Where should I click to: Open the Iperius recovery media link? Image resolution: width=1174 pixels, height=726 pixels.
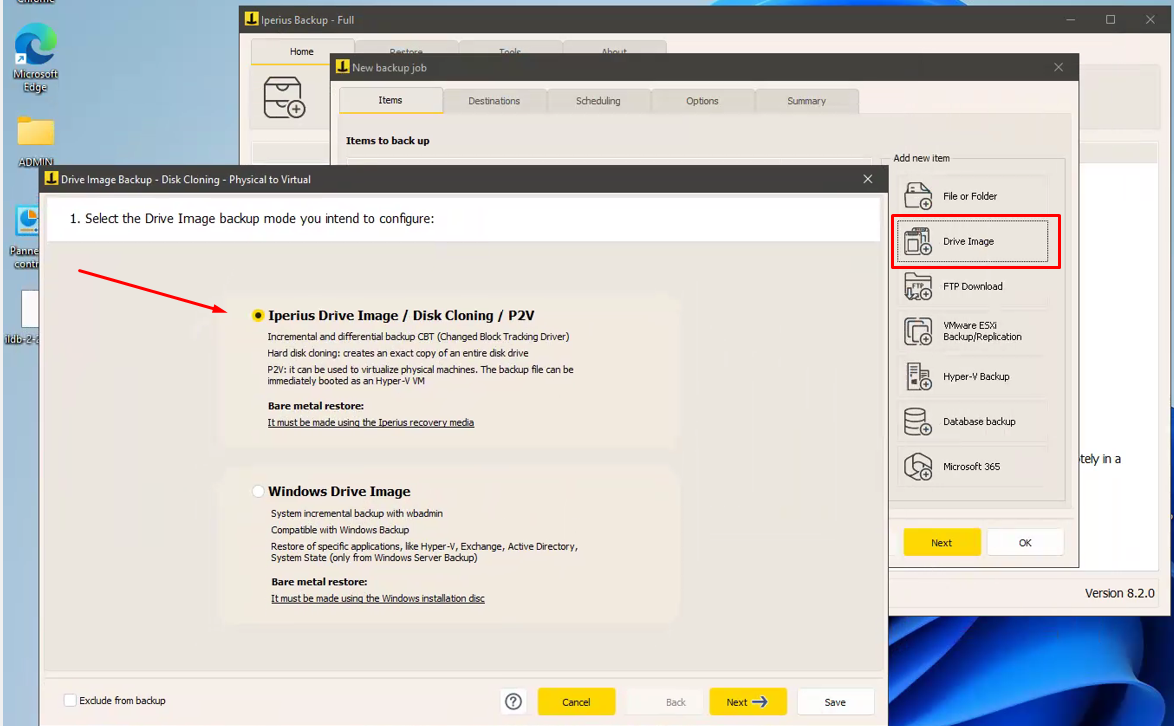371,423
